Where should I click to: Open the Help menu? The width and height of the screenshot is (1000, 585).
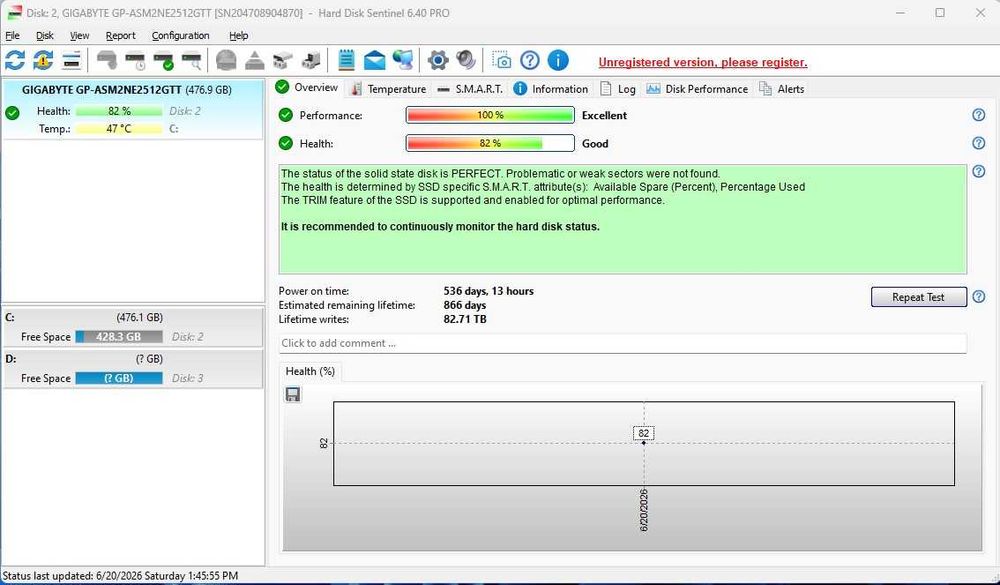tap(239, 36)
